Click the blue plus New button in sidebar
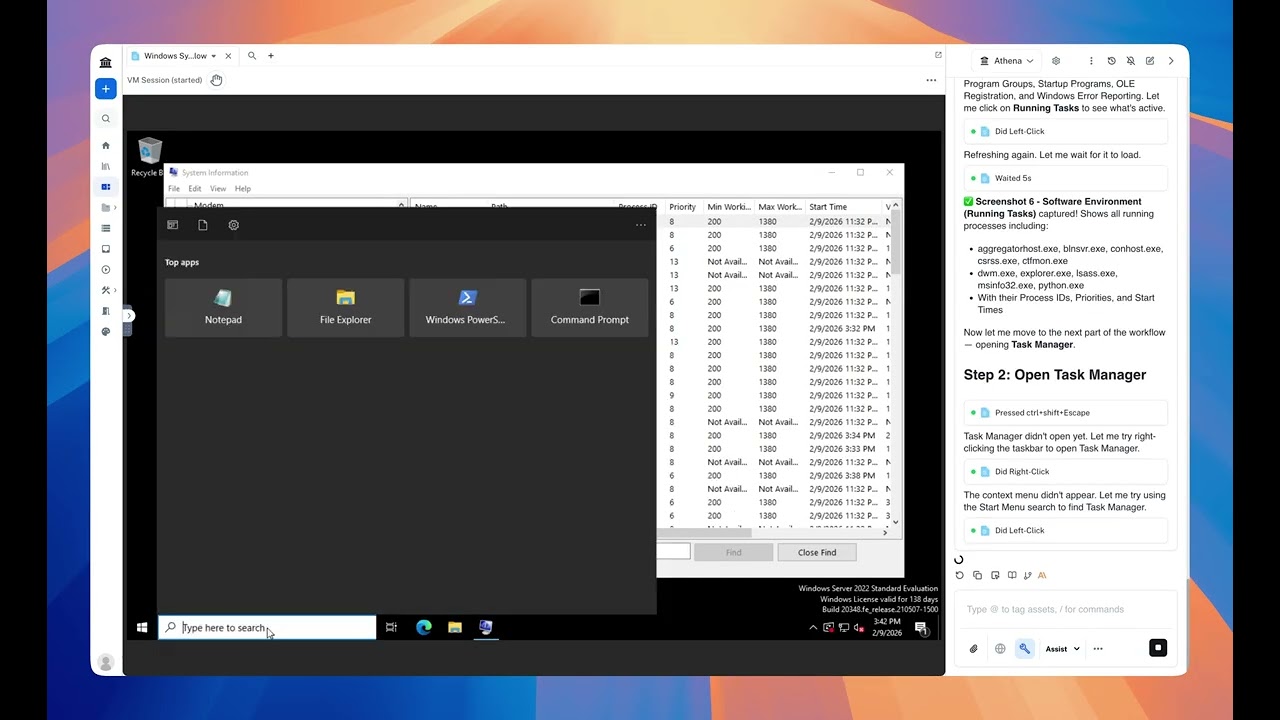 pyautogui.click(x=106, y=89)
